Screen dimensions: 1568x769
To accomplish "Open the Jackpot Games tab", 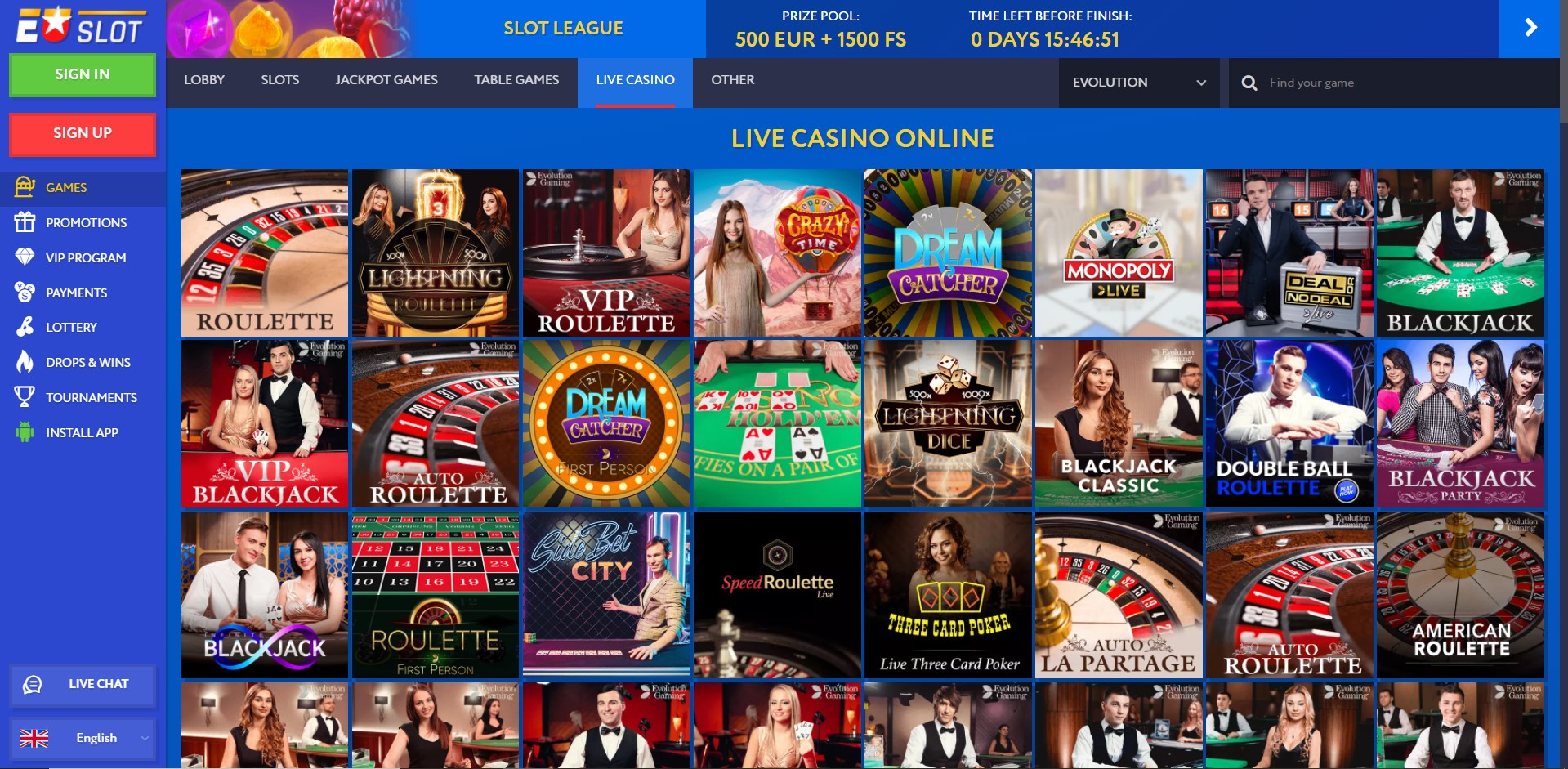I will [386, 80].
